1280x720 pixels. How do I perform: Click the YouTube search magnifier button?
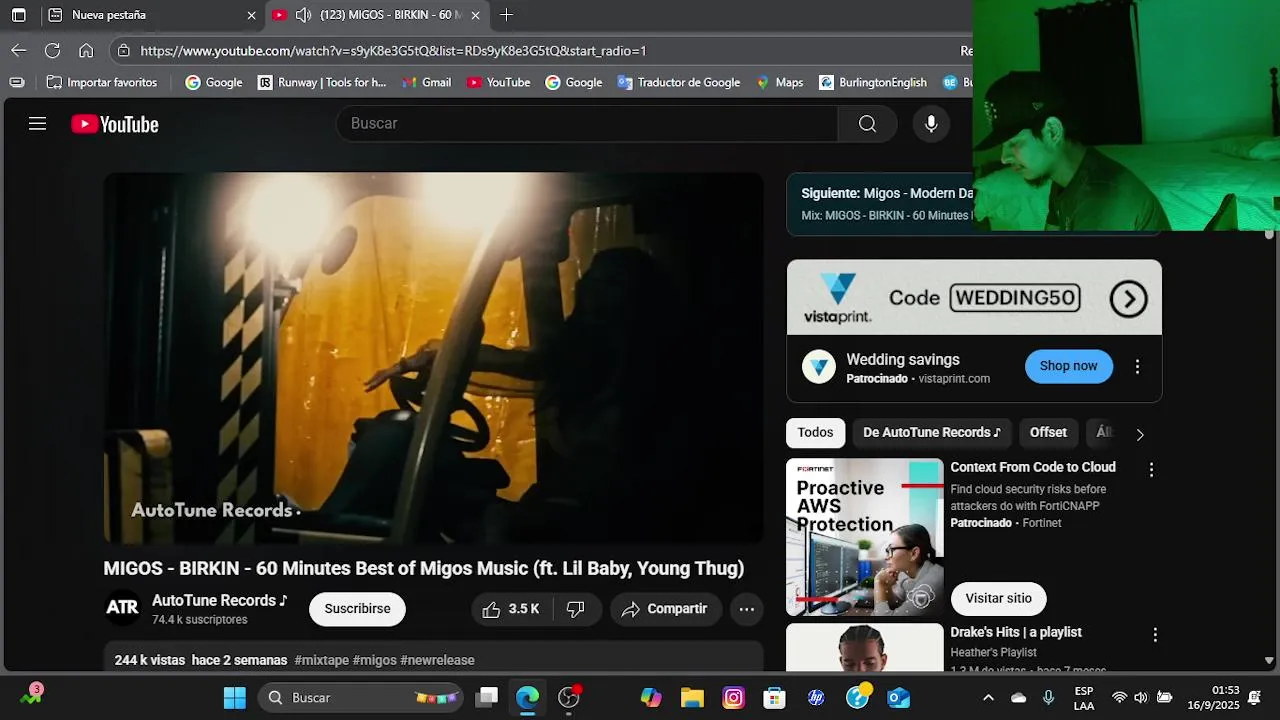point(867,124)
